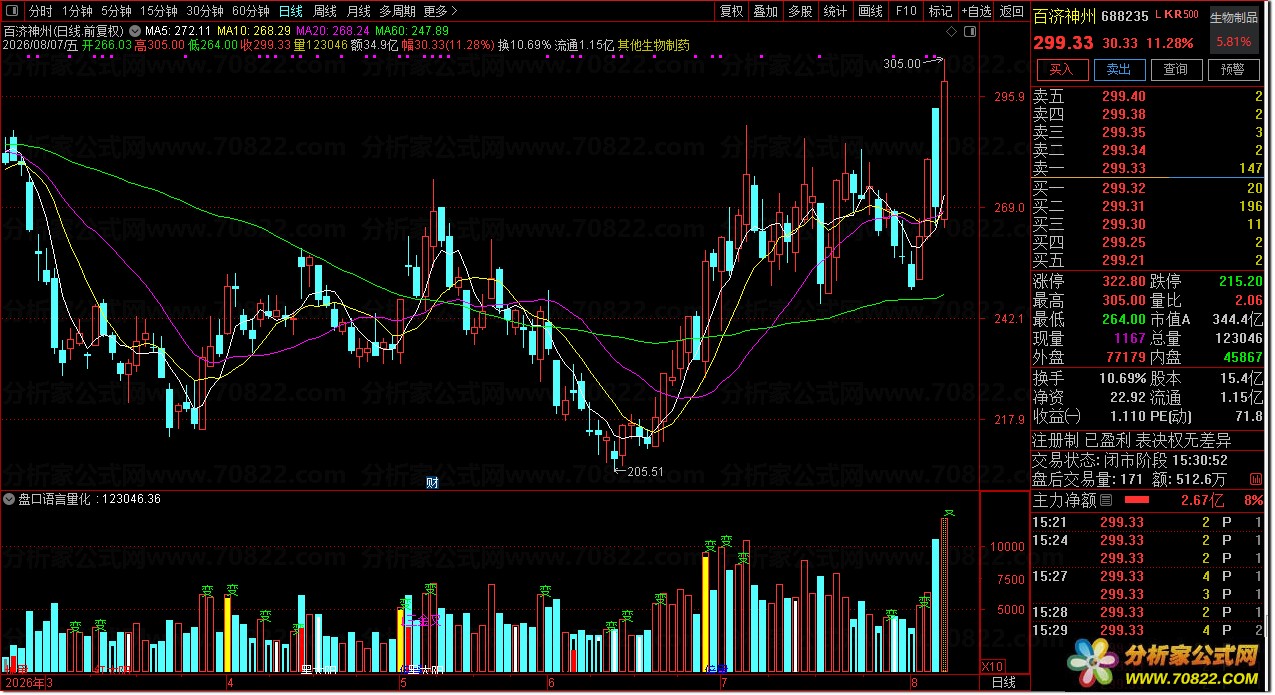Image resolution: width=1275 pixels, height=695 pixels.
Task: Click the 卖出 sell button
Action: click(x=1118, y=69)
